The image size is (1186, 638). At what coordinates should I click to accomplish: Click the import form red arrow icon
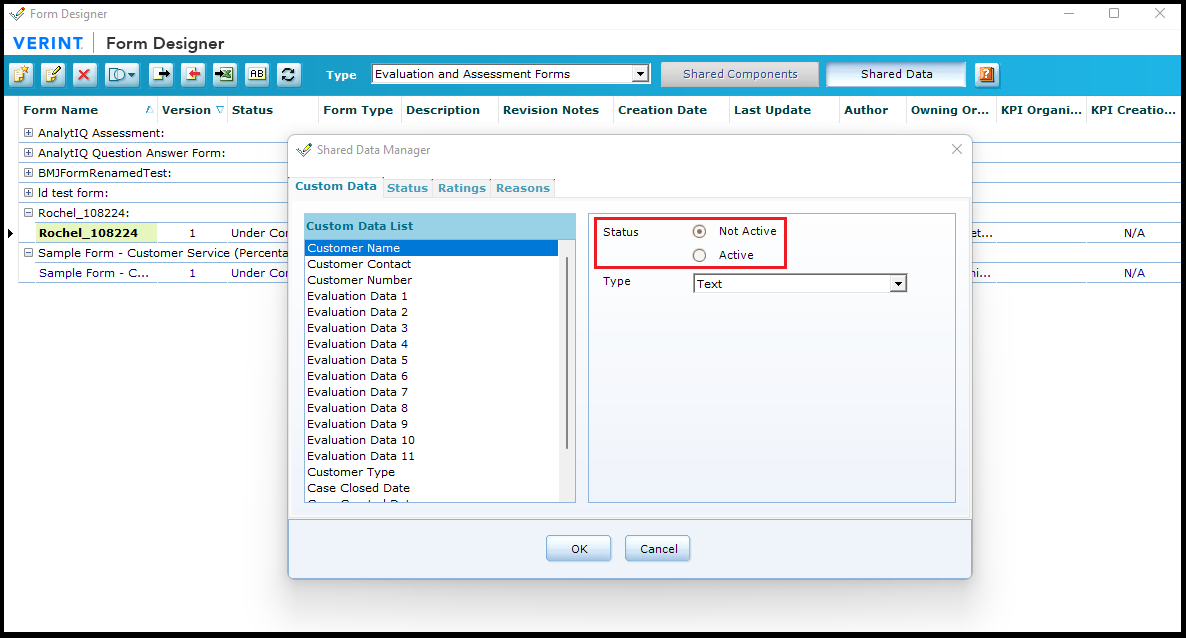[x=193, y=74]
